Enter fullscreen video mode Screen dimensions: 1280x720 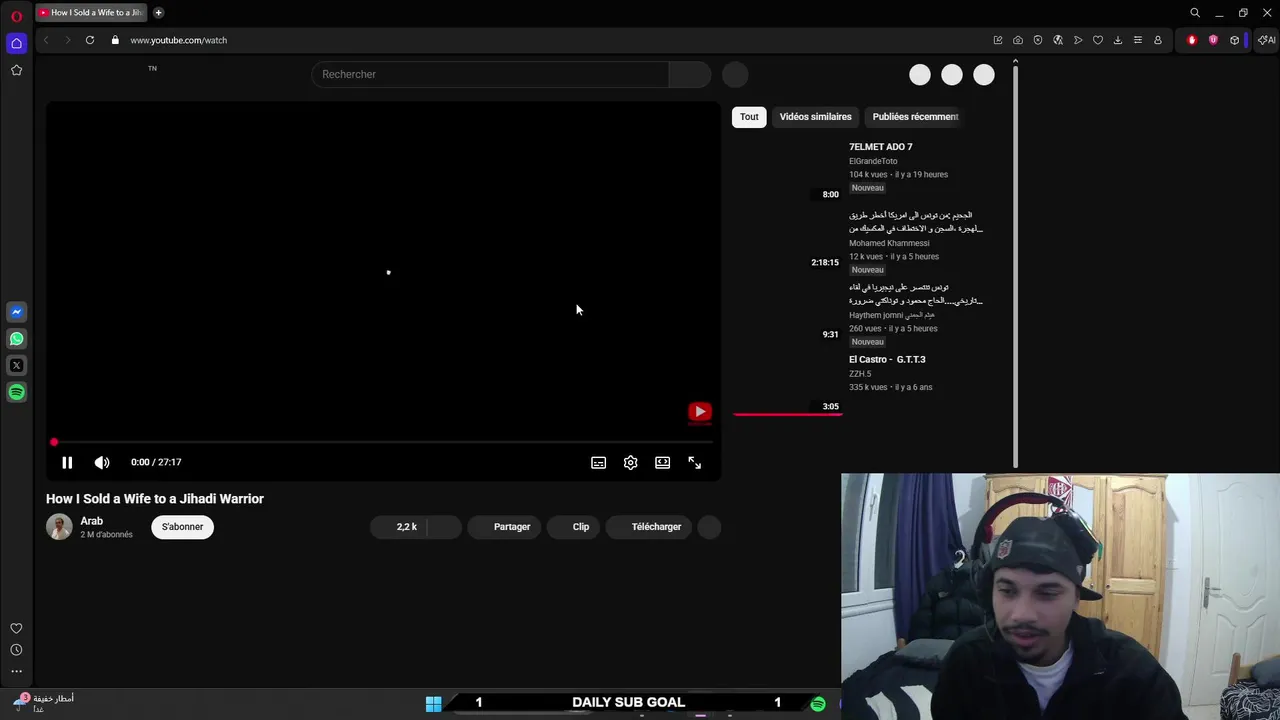click(x=695, y=463)
